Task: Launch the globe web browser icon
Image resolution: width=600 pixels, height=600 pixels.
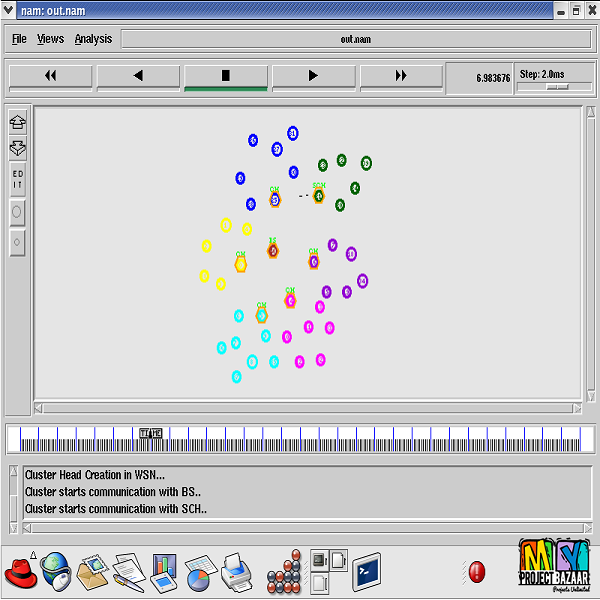Action: [54, 572]
